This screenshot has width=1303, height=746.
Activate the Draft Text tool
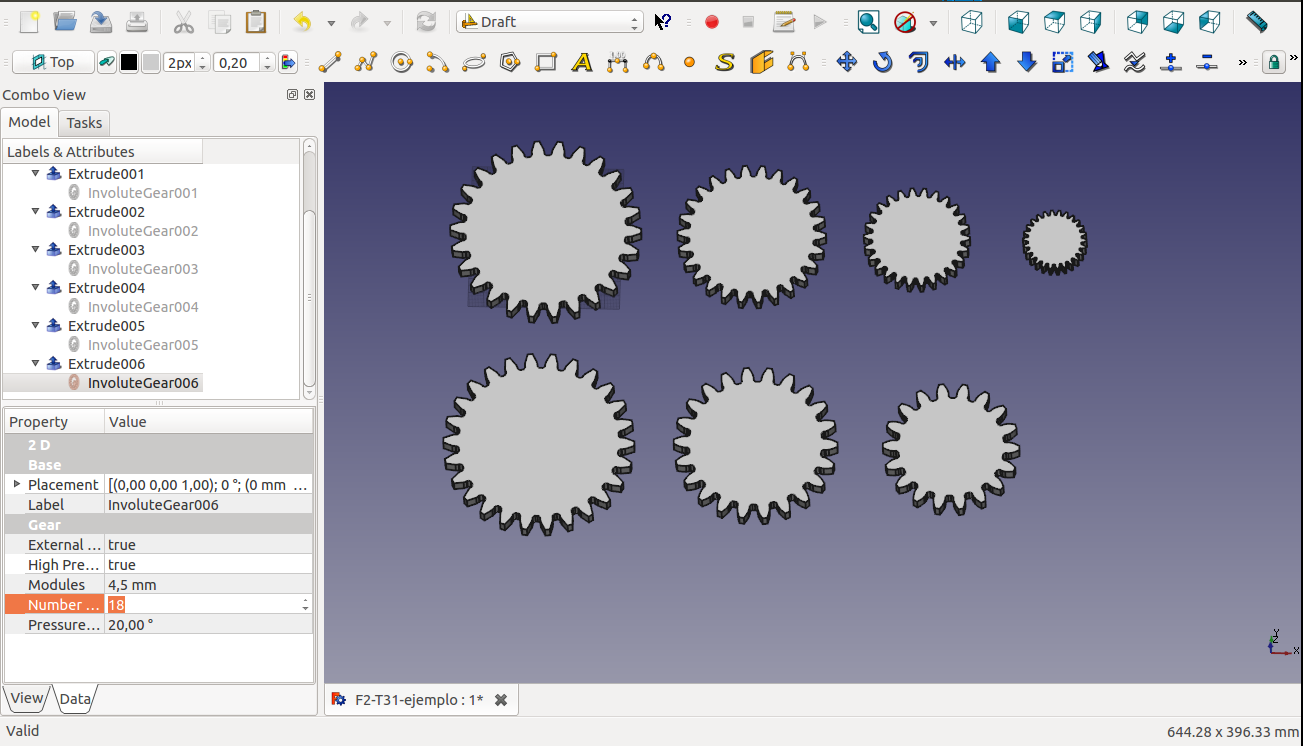click(x=582, y=63)
